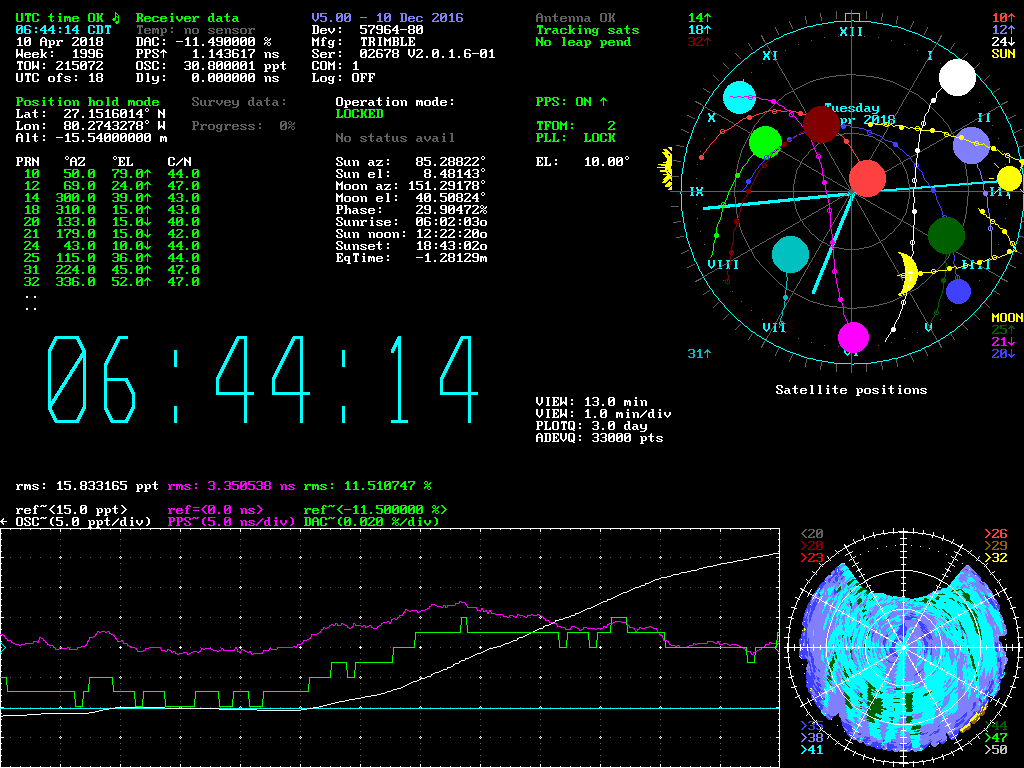
Task: Click the green LOCKED operation mode text
Action: [359, 114]
